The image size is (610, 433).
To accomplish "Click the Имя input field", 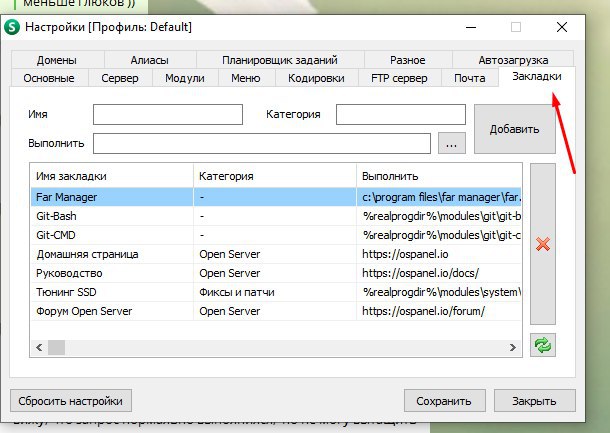I will pyautogui.click(x=168, y=114).
